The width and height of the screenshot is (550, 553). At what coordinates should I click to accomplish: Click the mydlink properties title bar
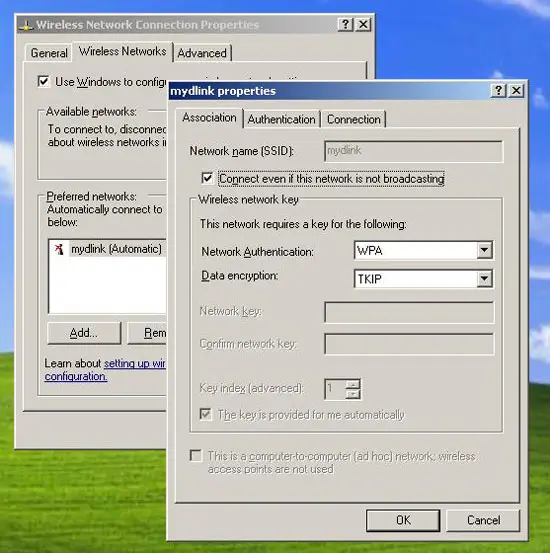329,91
